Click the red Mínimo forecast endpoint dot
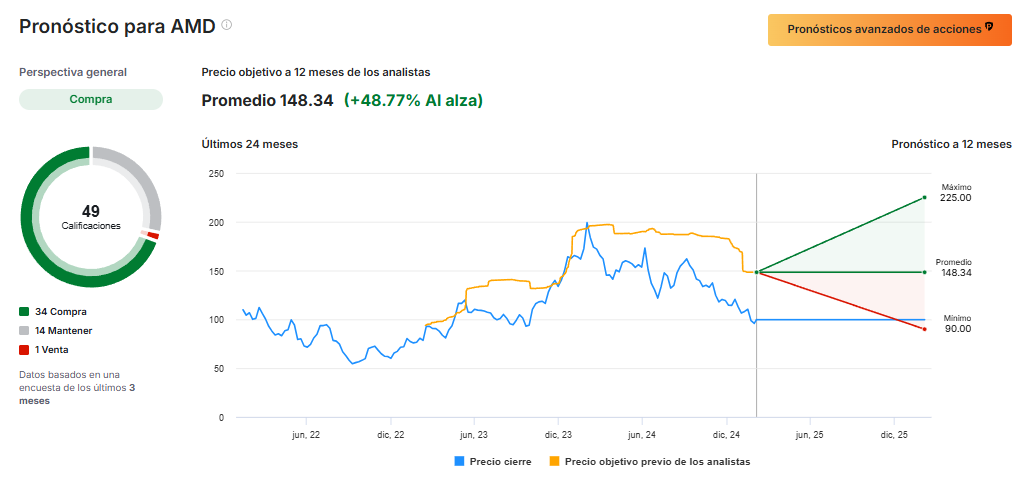 click(x=924, y=329)
